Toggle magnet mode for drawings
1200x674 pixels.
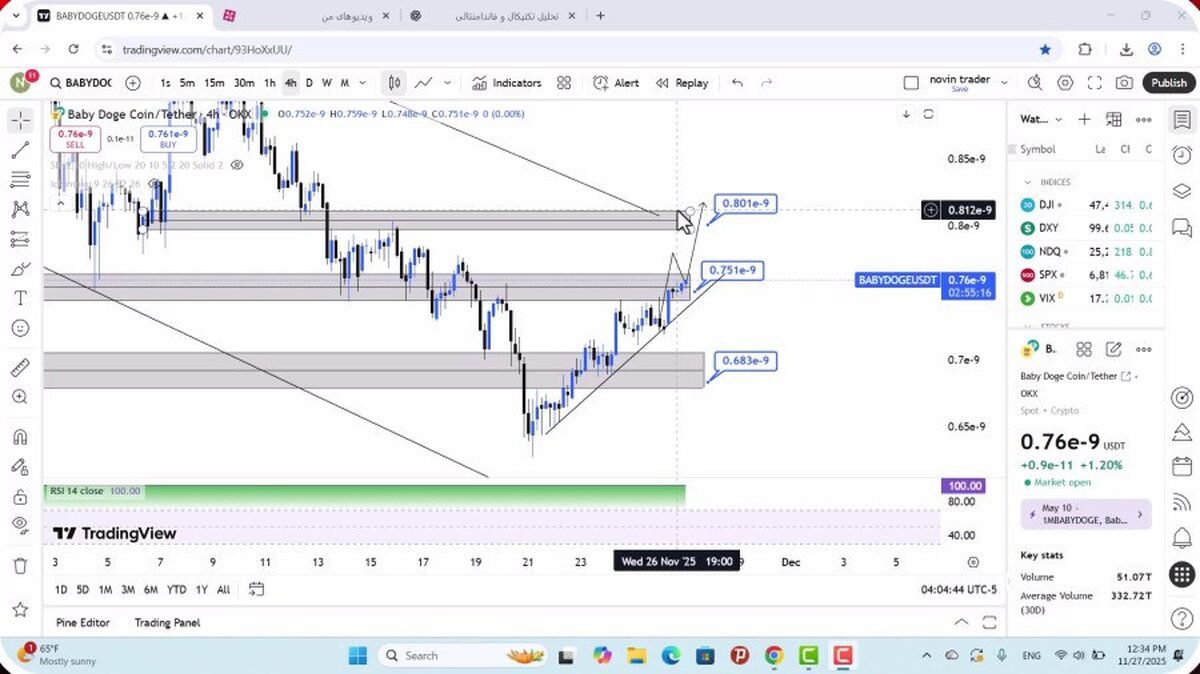coord(20,437)
